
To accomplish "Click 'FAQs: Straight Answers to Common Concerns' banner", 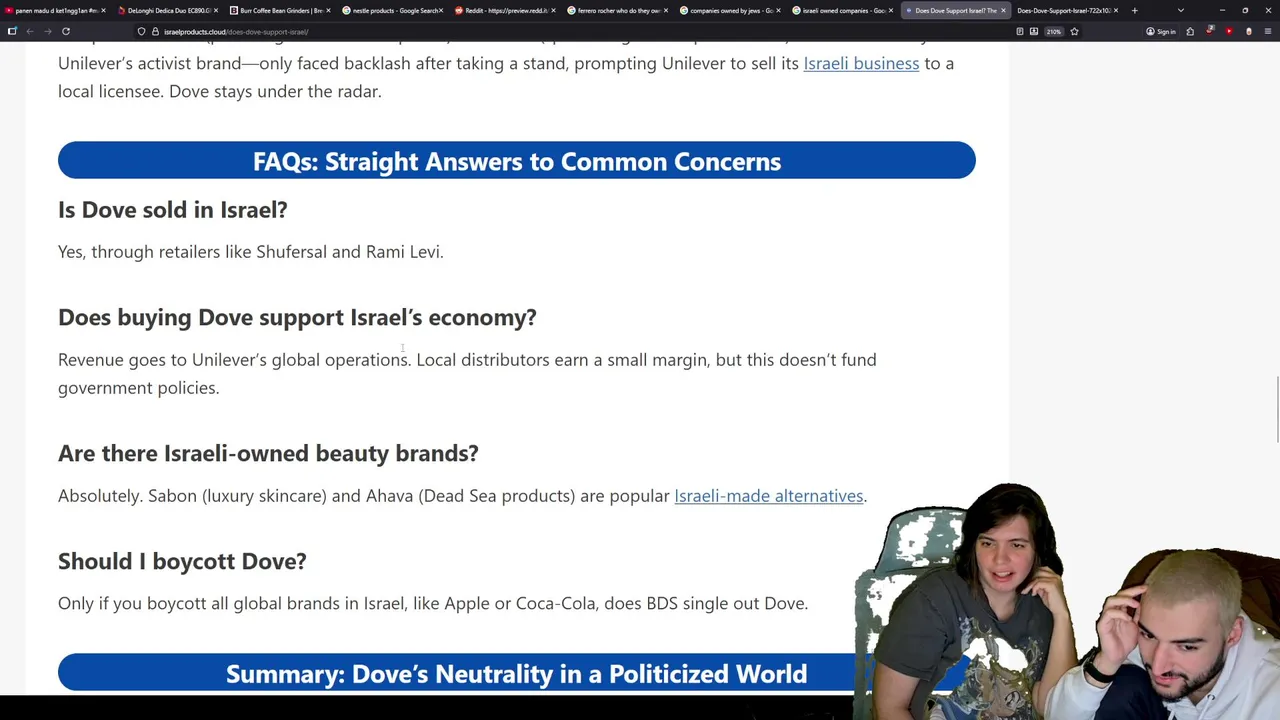I will coord(516,161).
